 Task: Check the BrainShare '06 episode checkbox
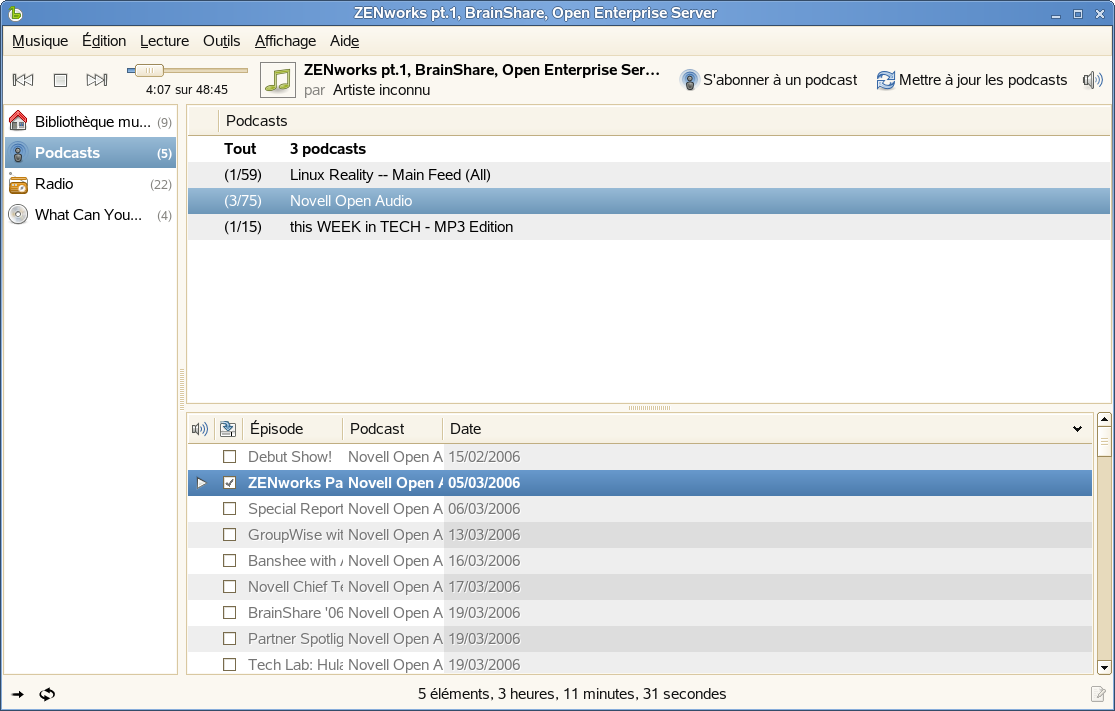coord(229,612)
